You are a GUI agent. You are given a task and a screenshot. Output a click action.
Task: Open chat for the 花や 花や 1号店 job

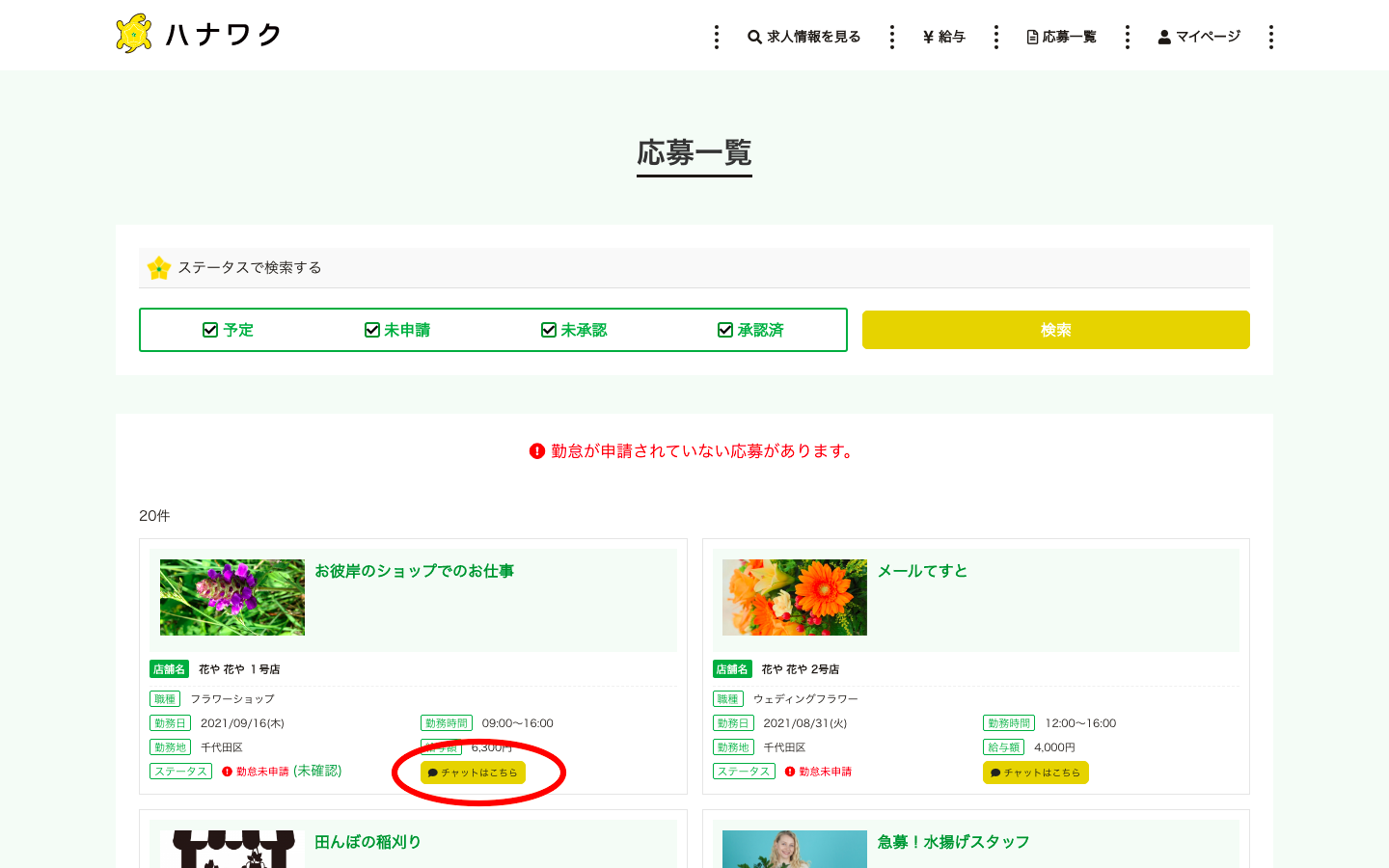tap(473, 773)
